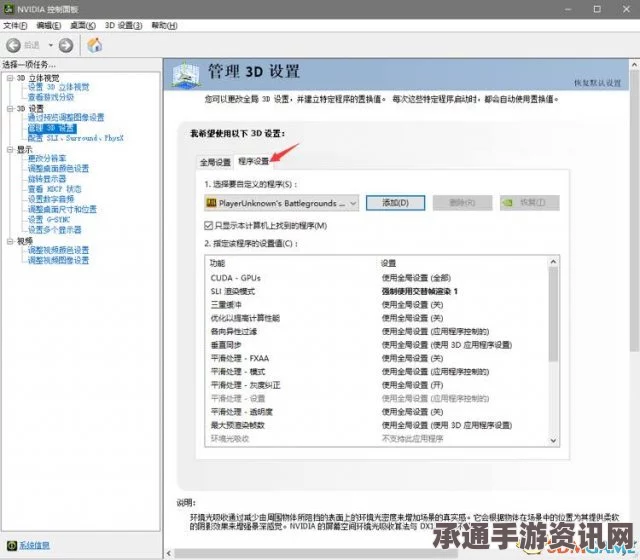Select 设置 G-SYNC in tree
This screenshot has height=560, width=640.
[49, 220]
